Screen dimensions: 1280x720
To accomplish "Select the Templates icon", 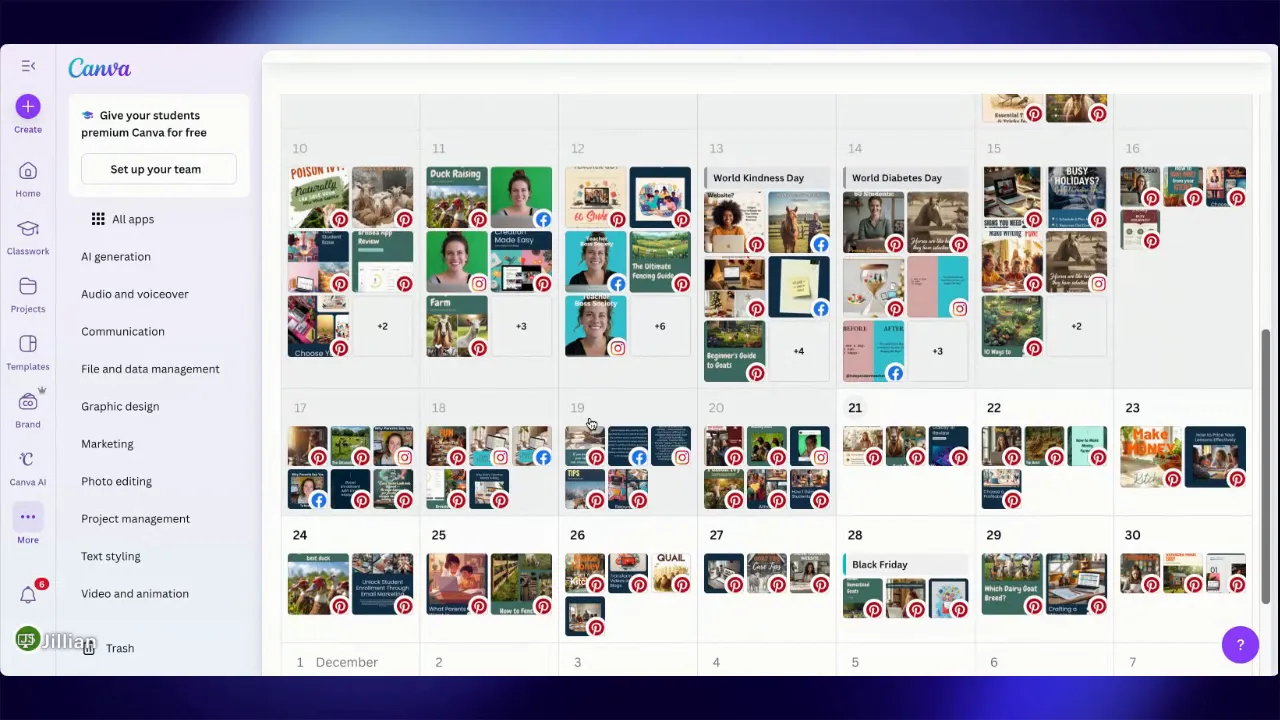I will coord(27,344).
